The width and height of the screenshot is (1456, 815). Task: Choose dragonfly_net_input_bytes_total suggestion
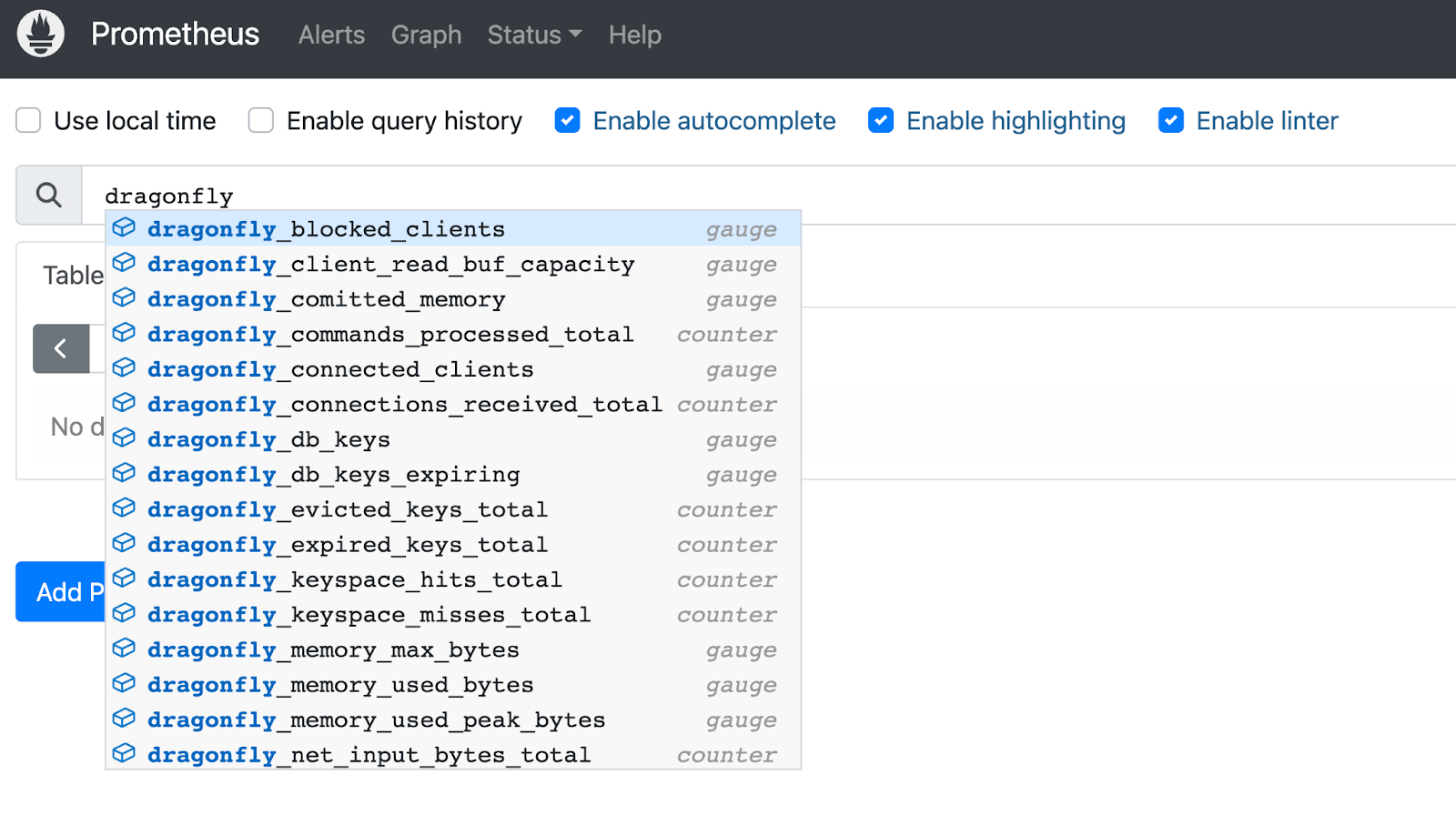tap(453, 753)
